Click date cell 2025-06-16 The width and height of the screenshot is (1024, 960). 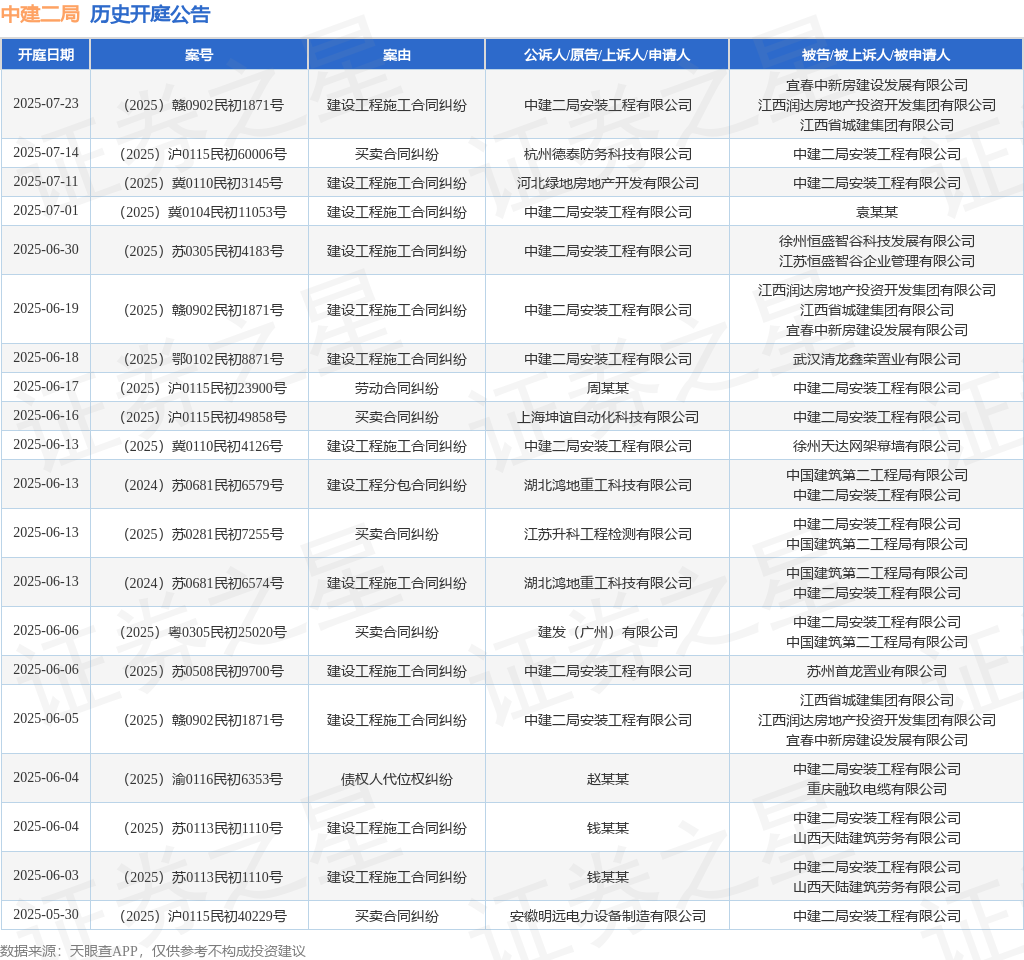tap(46, 416)
